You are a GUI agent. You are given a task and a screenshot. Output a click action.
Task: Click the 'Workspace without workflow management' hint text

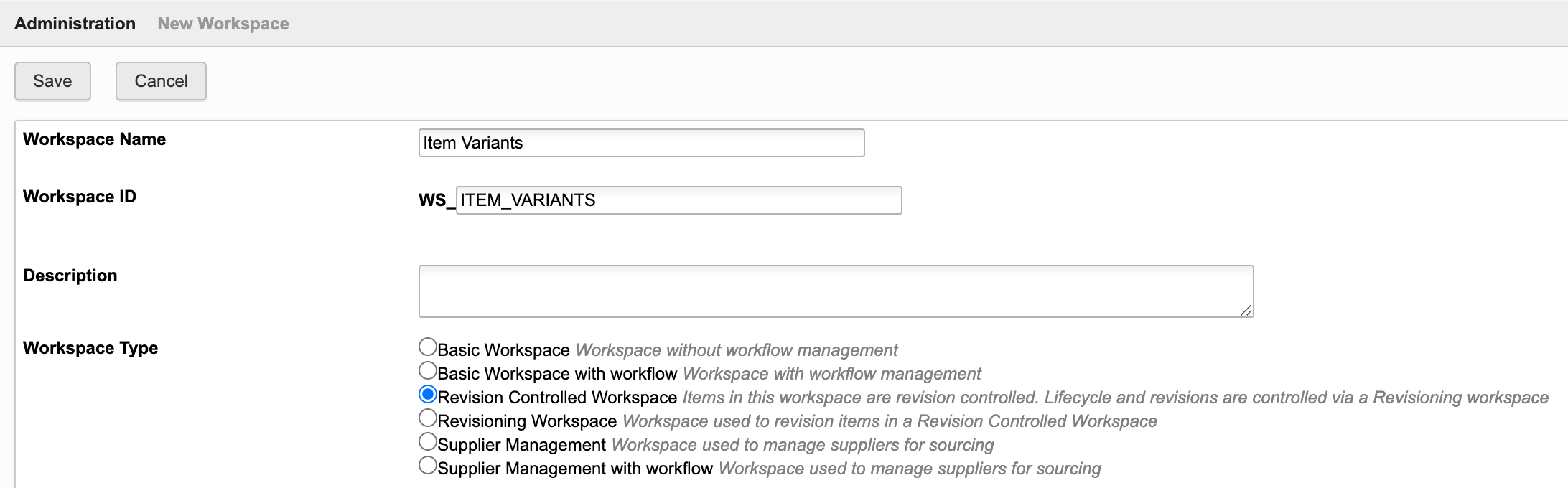pos(737,350)
